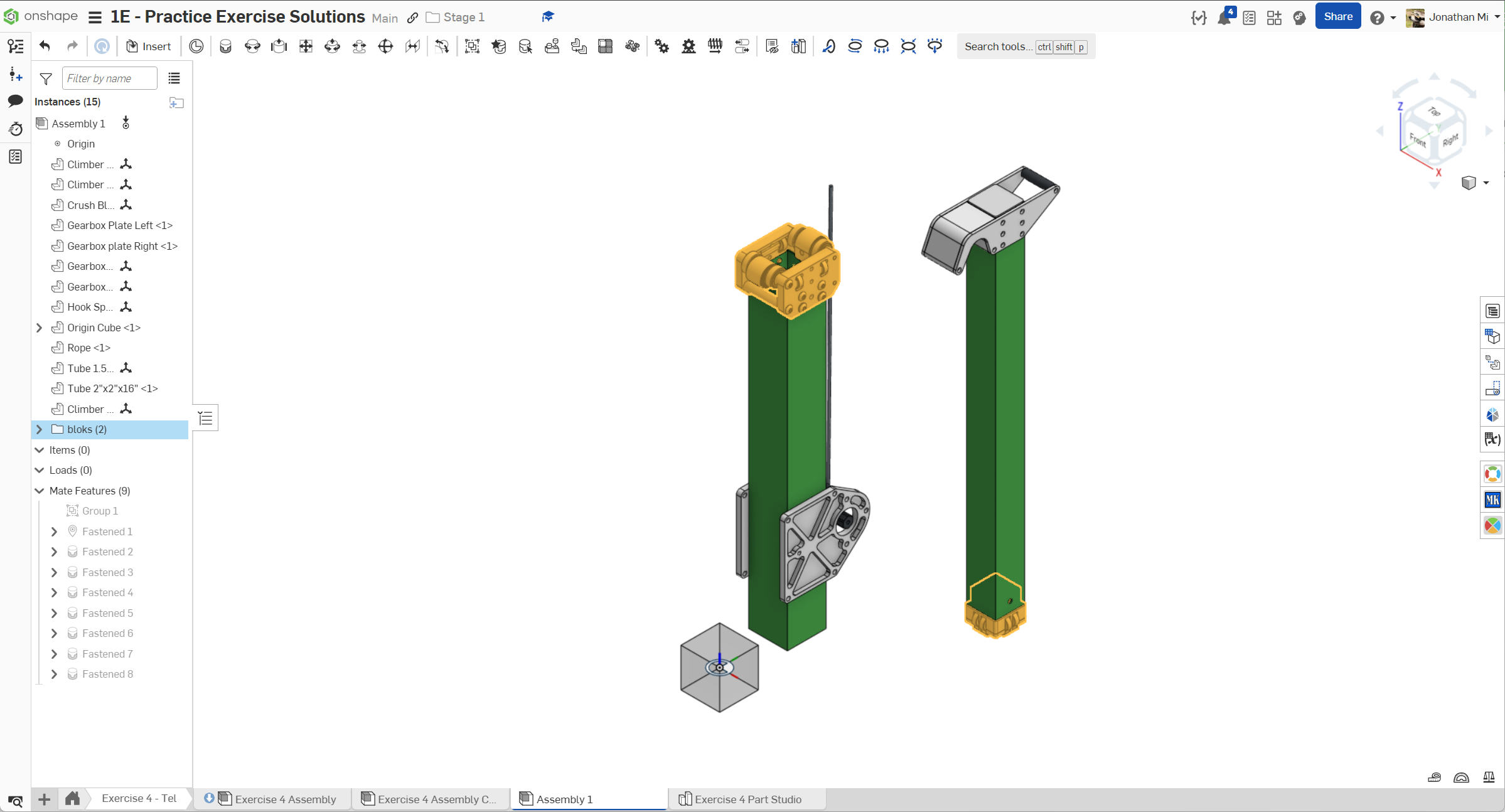Image resolution: width=1505 pixels, height=812 pixels.
Task: Open the notifications bell
Action: tap(1223, 18)
